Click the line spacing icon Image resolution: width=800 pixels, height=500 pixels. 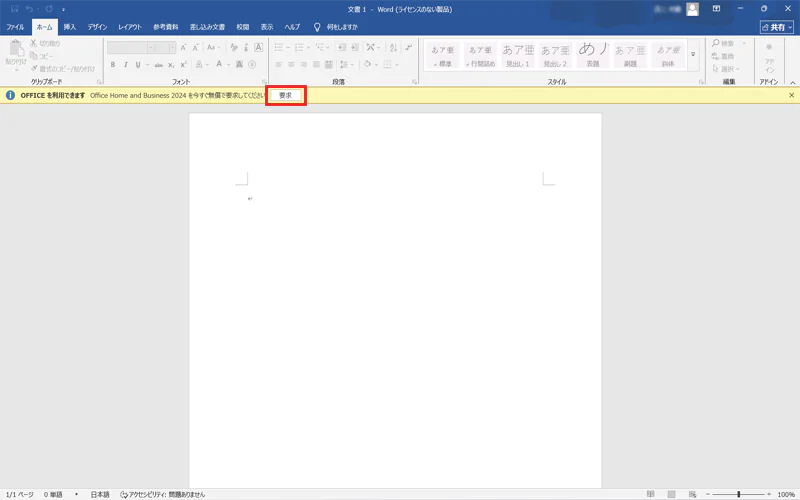(344, 65)
